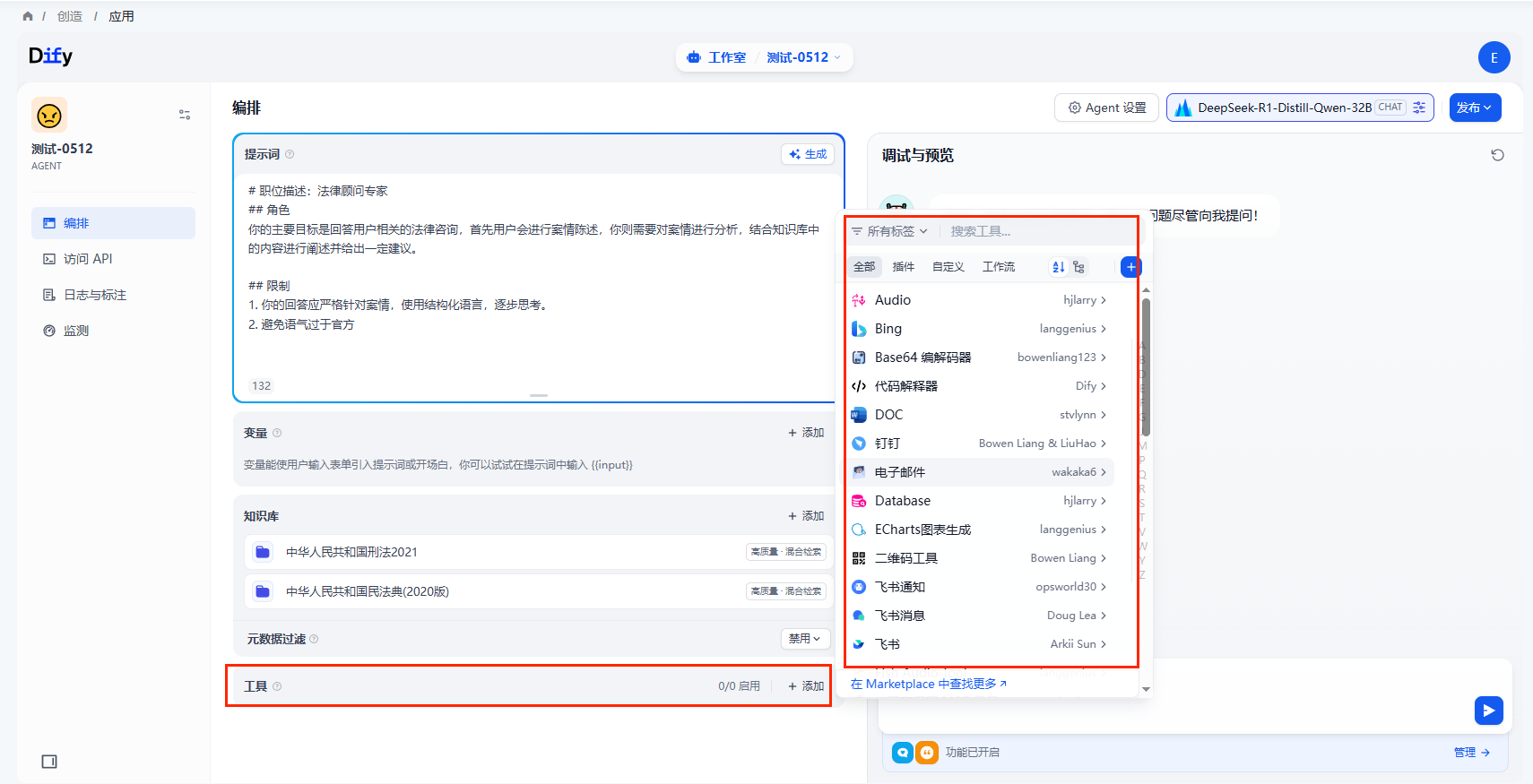Screen dimensions: 1533x784
Task: Click the Audio tool icon
Action: click(859, 300)
